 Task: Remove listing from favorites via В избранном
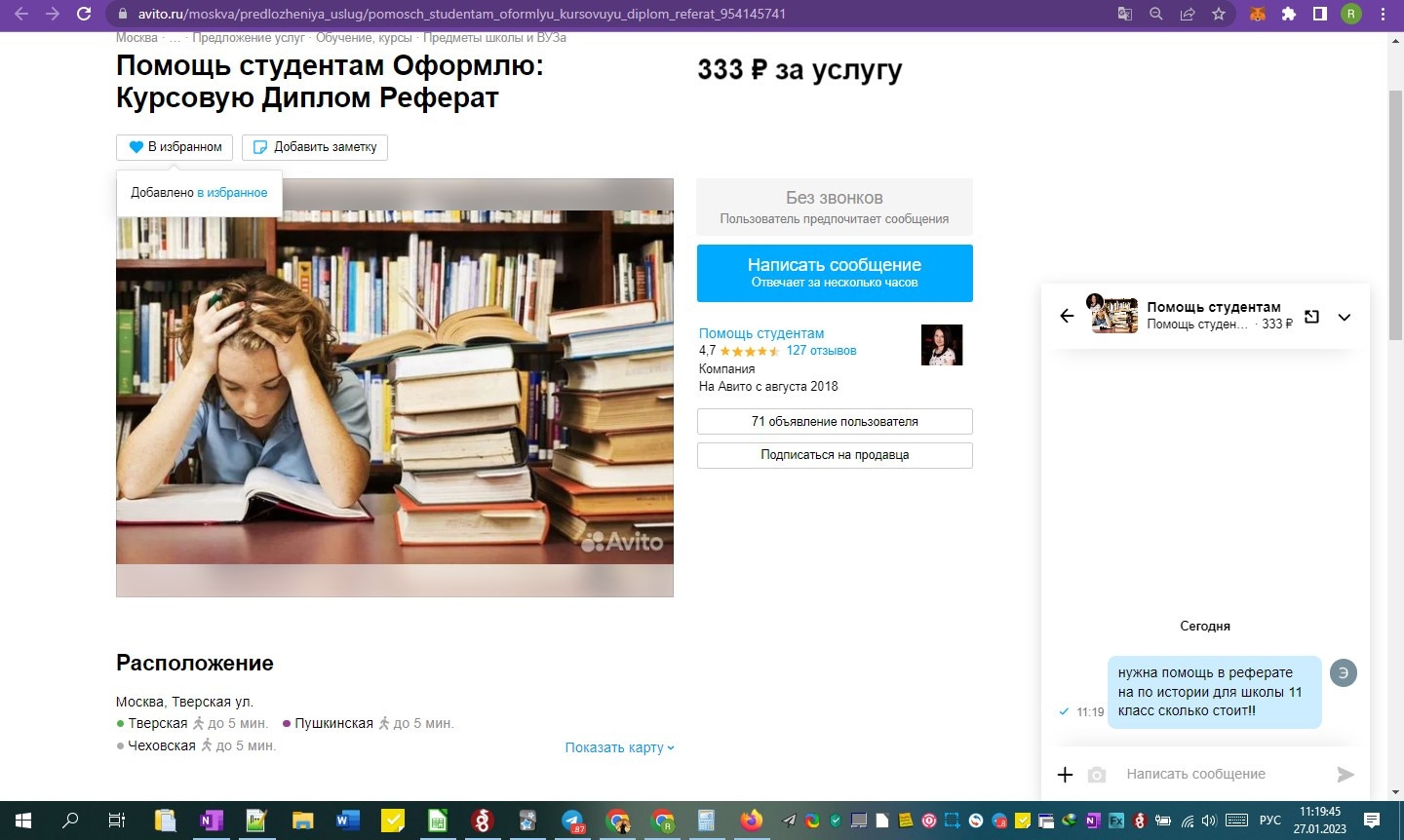coord(175,147)
